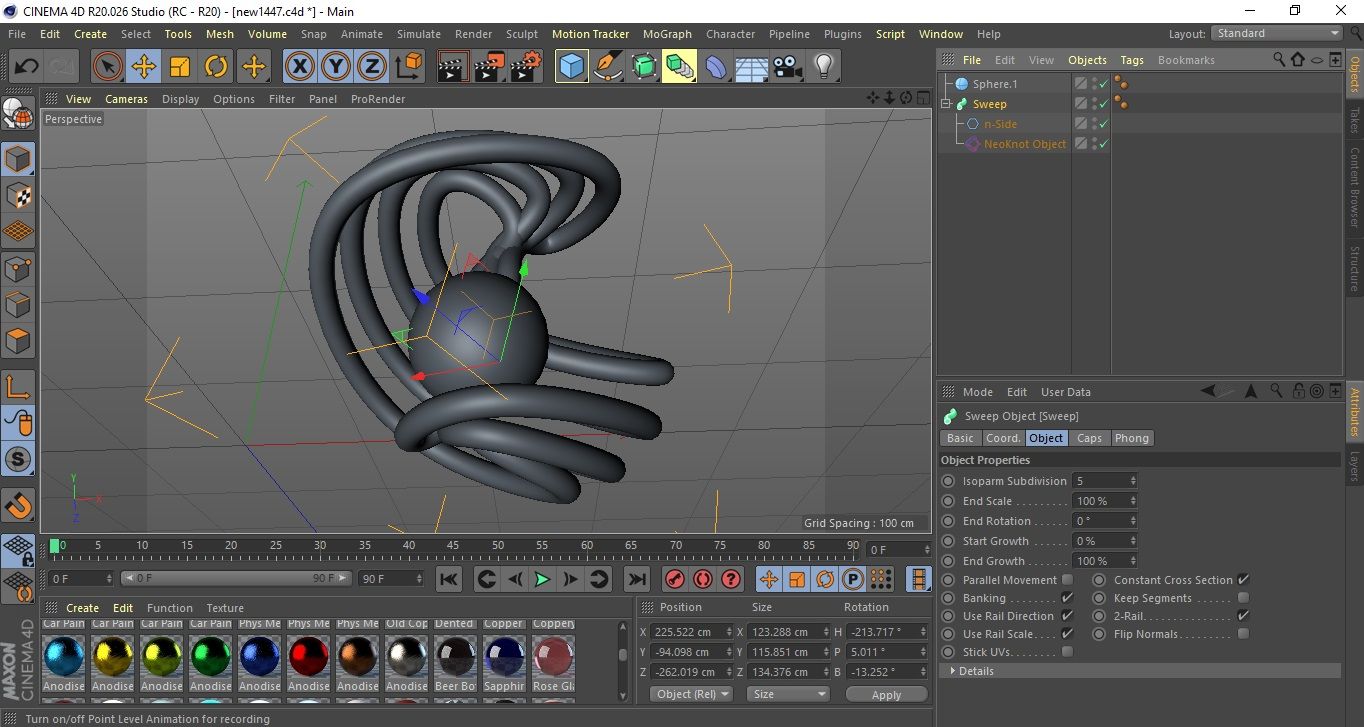
Task: Click Render to Picture Viewer icon
Action: coord(489,67)
